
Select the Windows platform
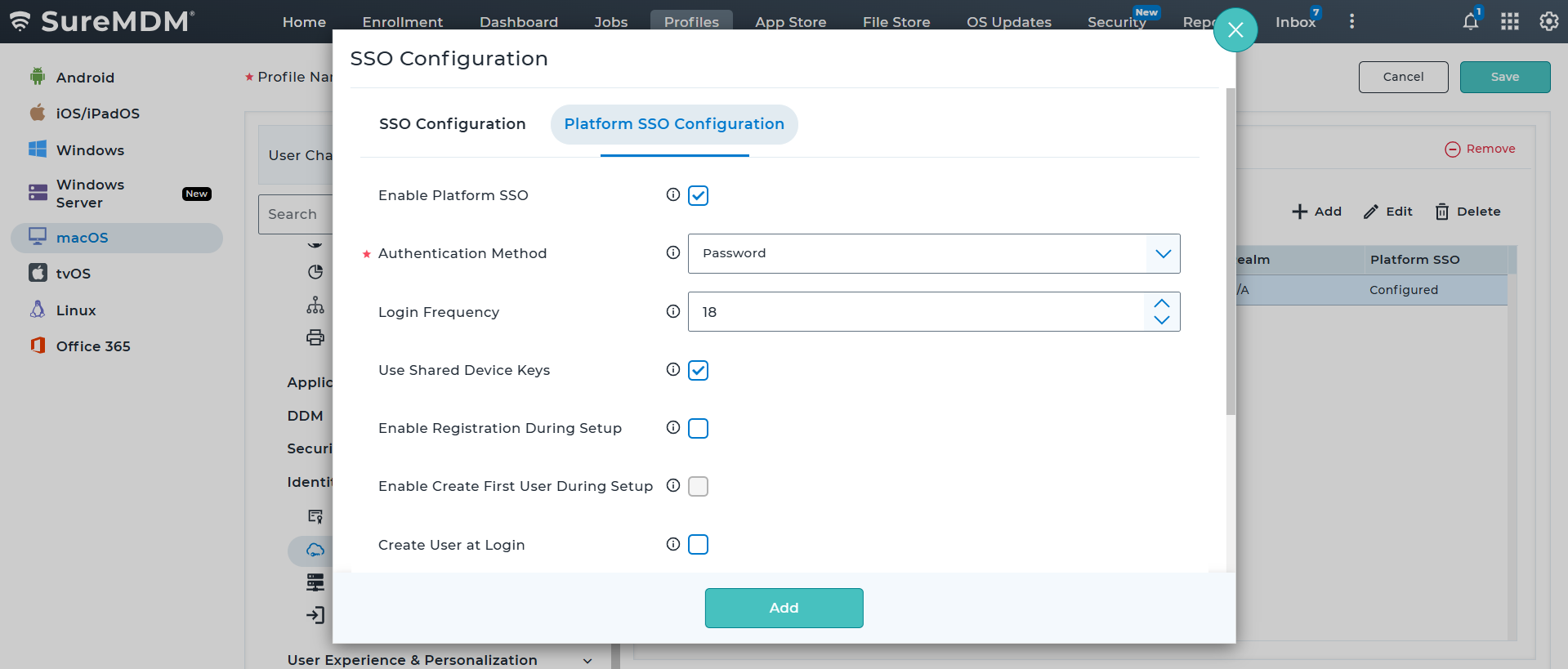coord(90,150)
